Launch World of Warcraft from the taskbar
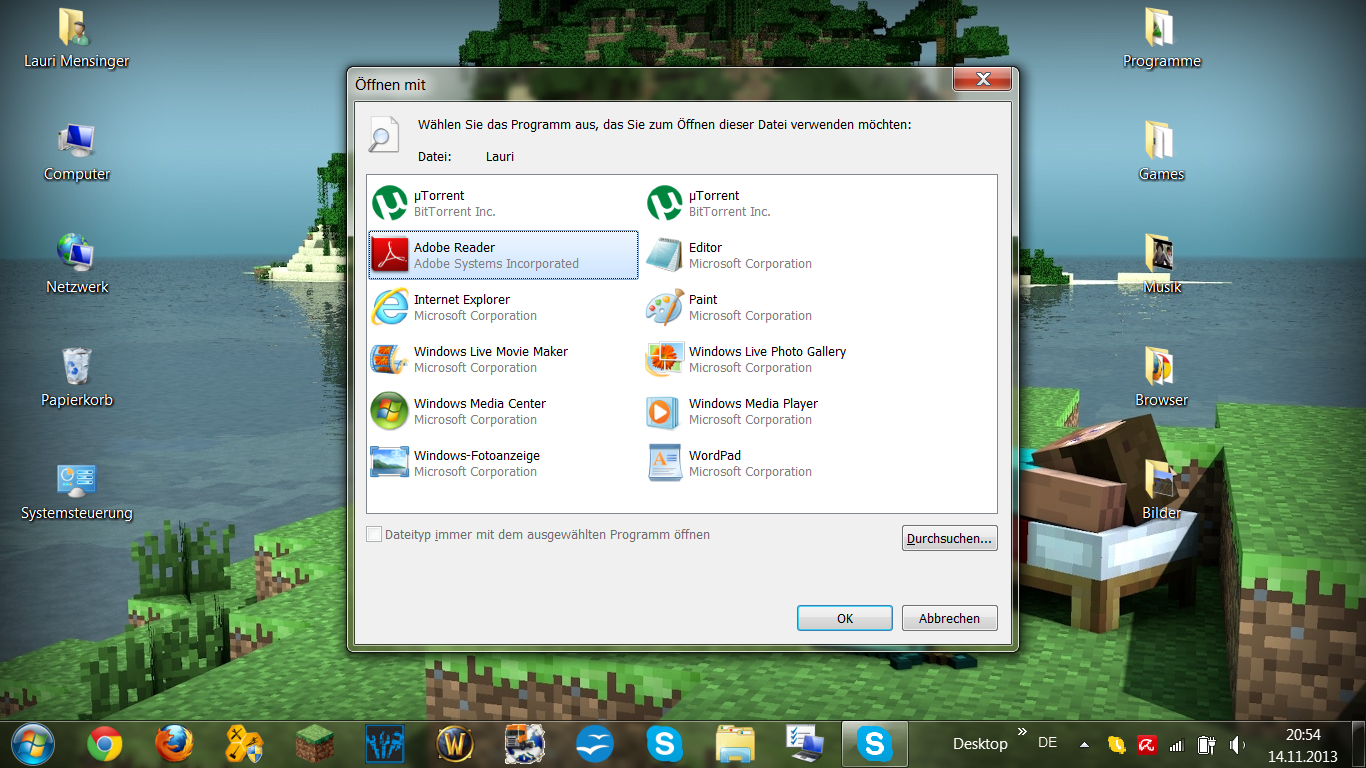 pos(454,744)
